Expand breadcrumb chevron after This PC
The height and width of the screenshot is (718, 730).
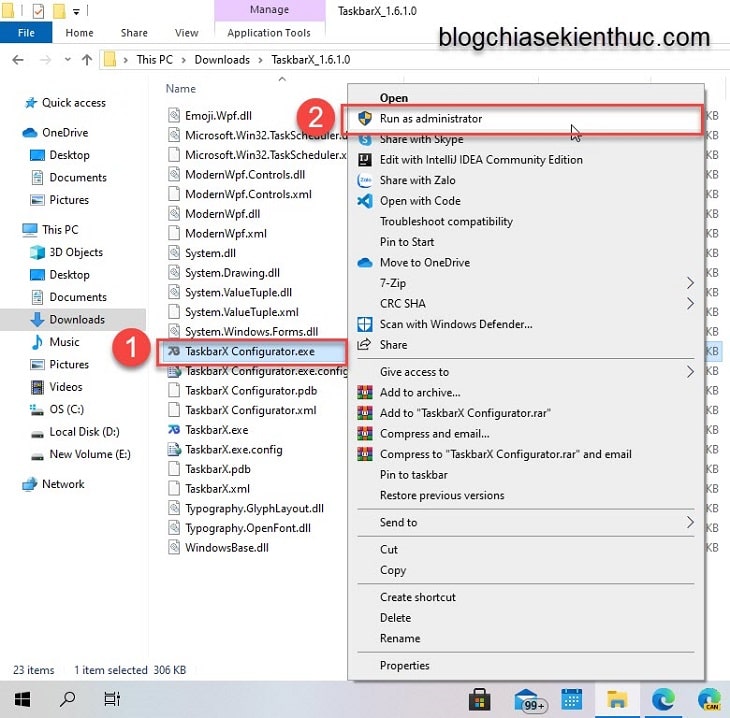coord(183,60)
